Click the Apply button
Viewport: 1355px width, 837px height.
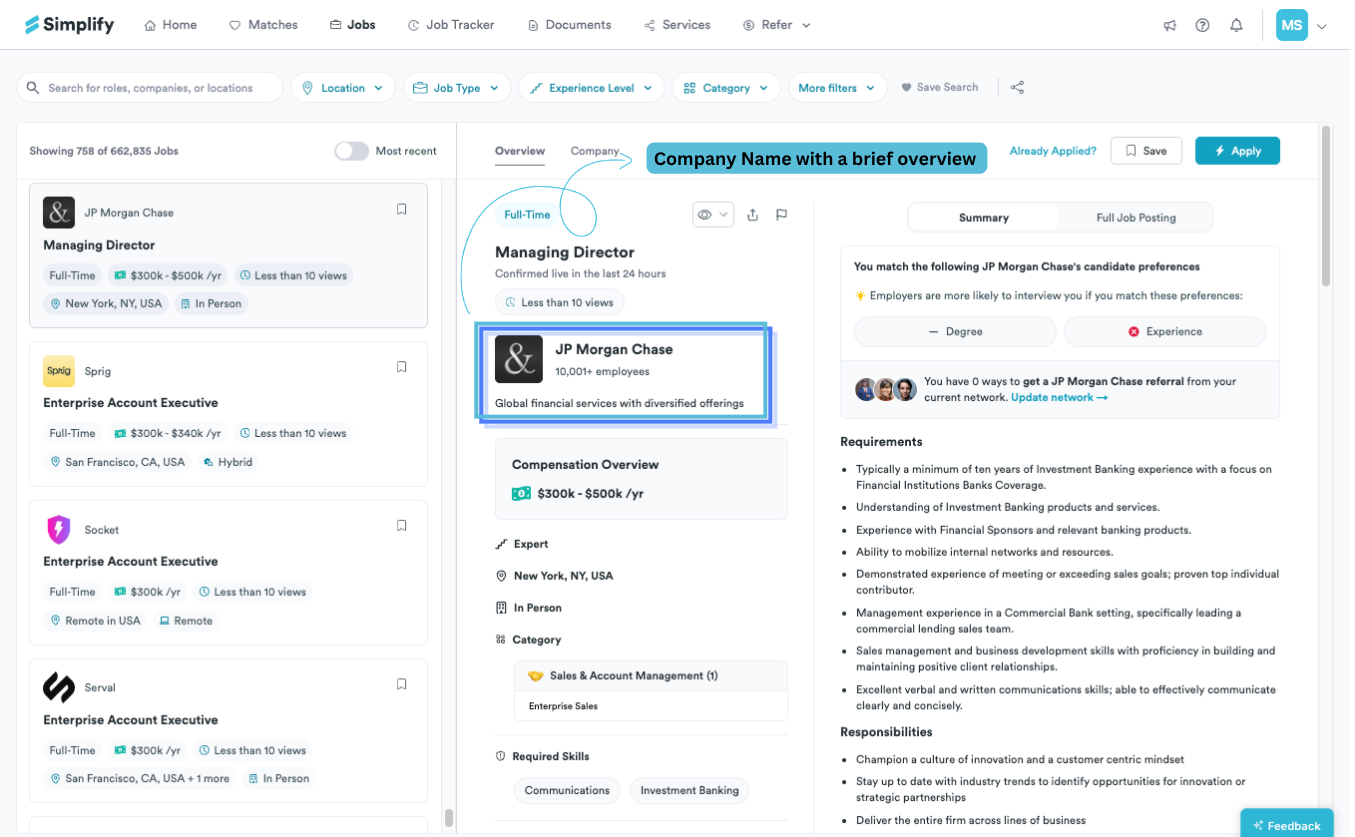(1237, 151)
